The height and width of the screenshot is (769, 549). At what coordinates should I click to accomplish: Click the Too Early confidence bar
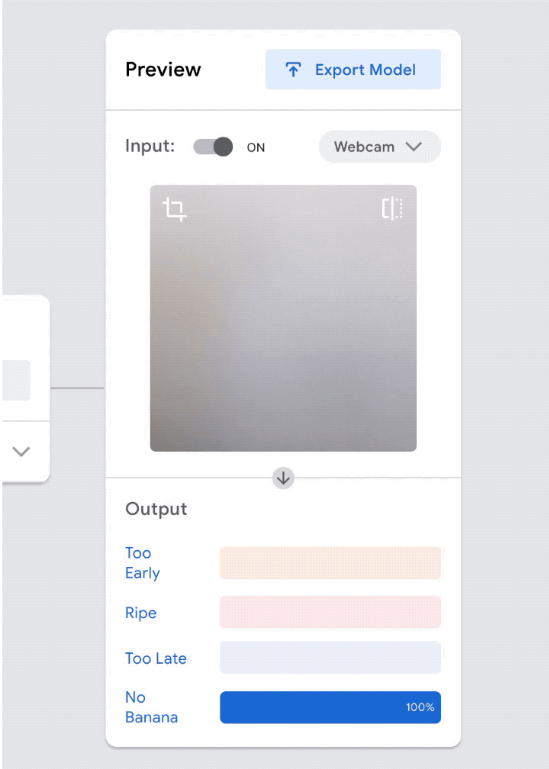330,563
